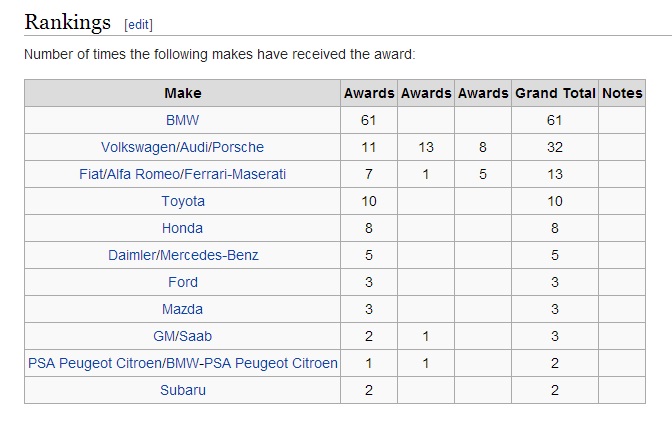Click the edit link beside Rankings
Viewport: 672px width, 426px height.
138,24
